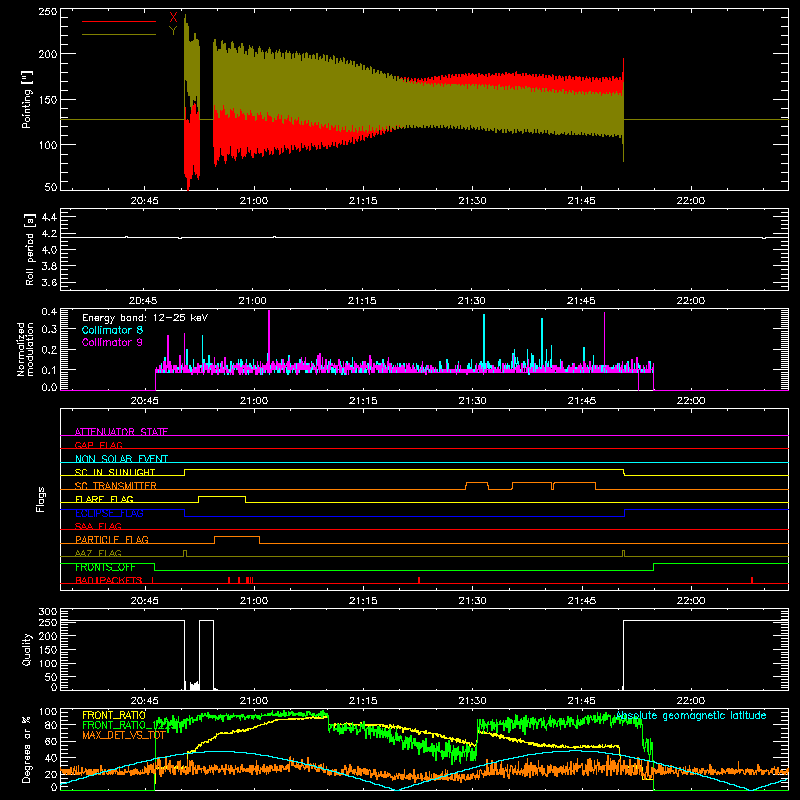800x800 pixels.
Task: Click 20:45 under the Quality plot
Action: click(x=144, y=701)
